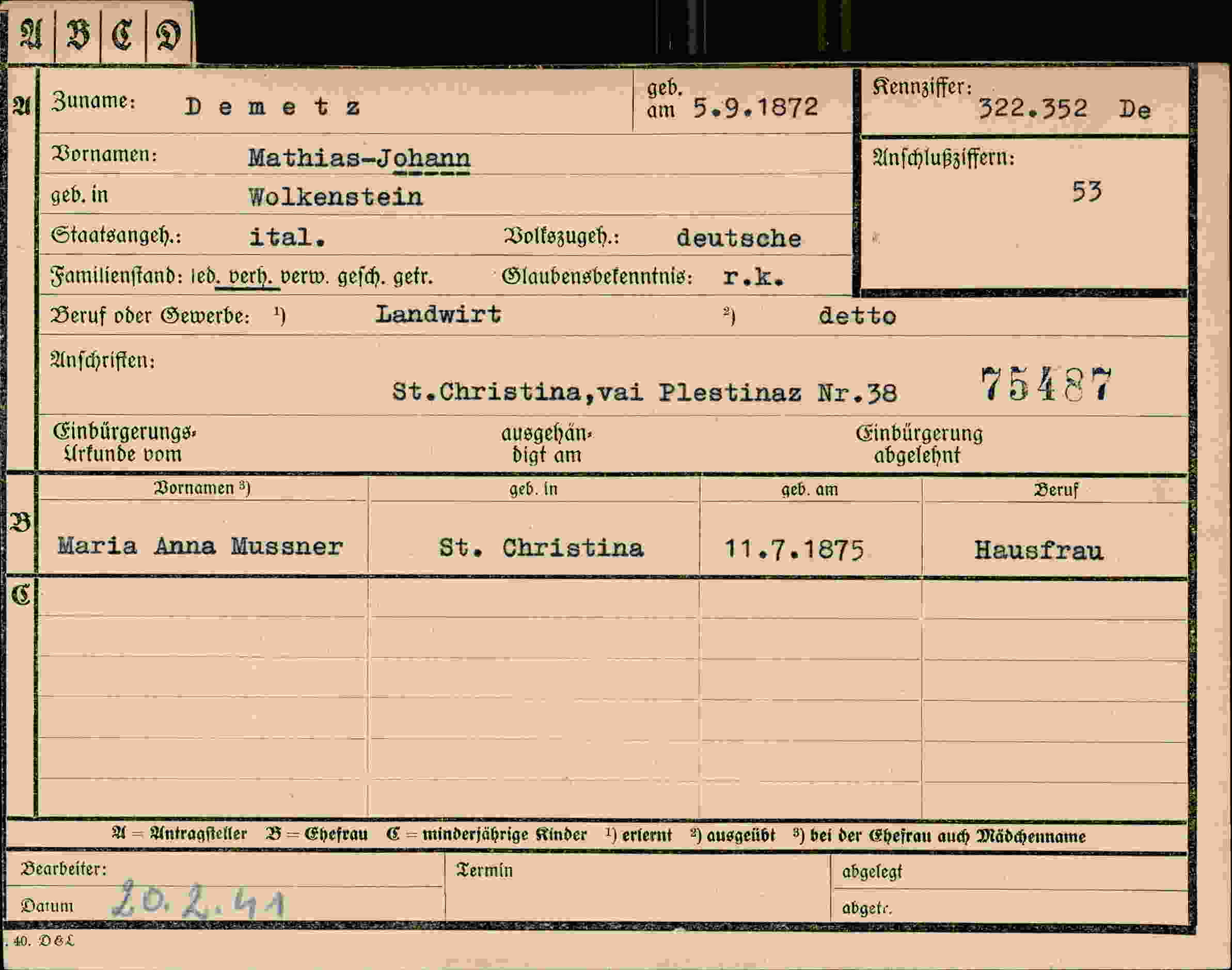Viewport: 1232px width, 970px height.
Task: Click the index tab letter 'D'
Action: [x=169, y=35]
